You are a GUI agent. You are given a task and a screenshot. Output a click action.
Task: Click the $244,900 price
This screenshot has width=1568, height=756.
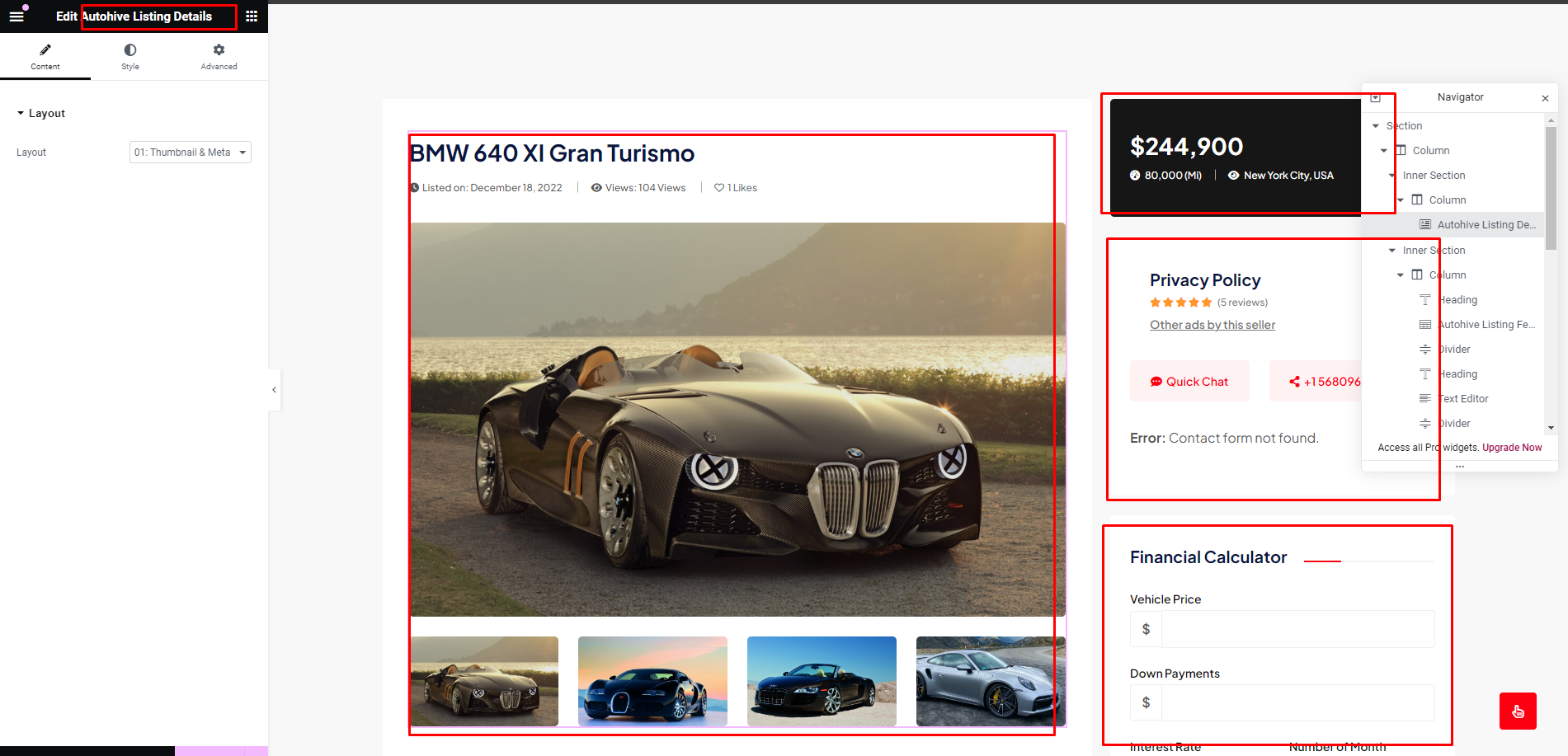(1186, 147)
